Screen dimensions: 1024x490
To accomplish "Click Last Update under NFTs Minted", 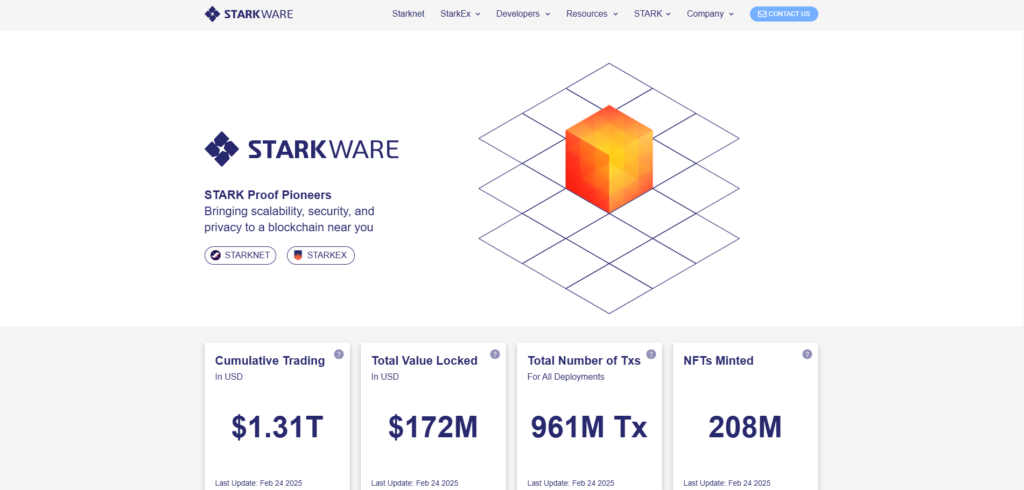I will tap(728, 483).
